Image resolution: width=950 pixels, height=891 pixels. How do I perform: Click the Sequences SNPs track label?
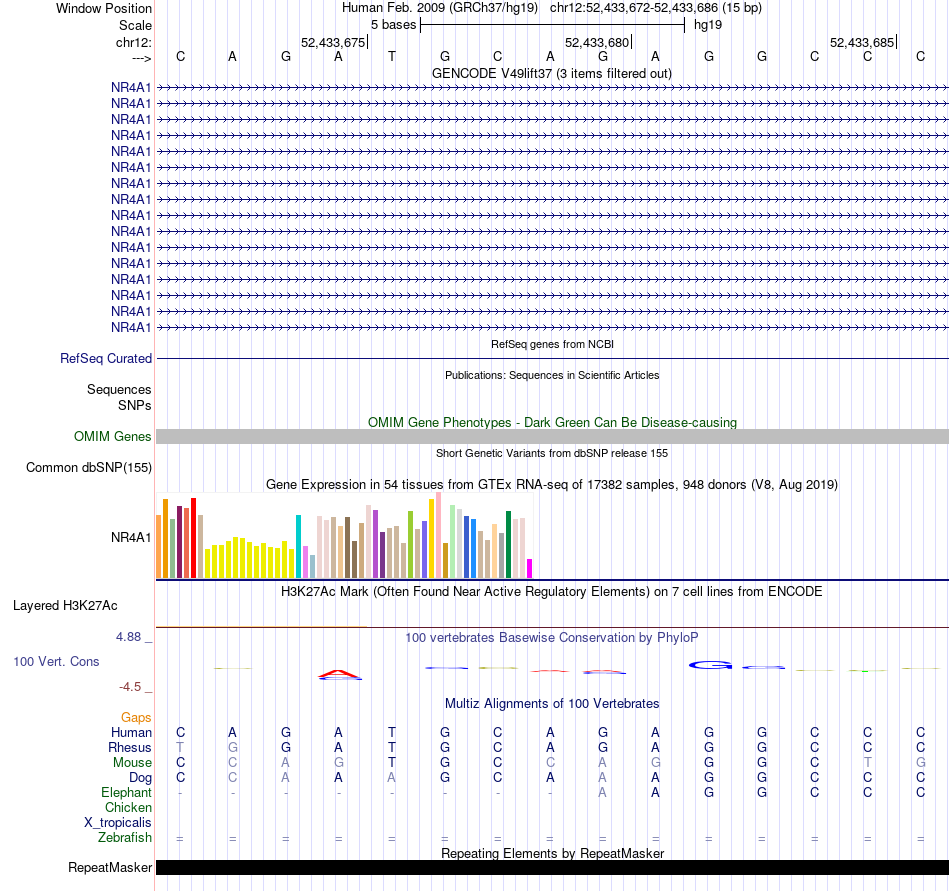[x=119, y=397]
